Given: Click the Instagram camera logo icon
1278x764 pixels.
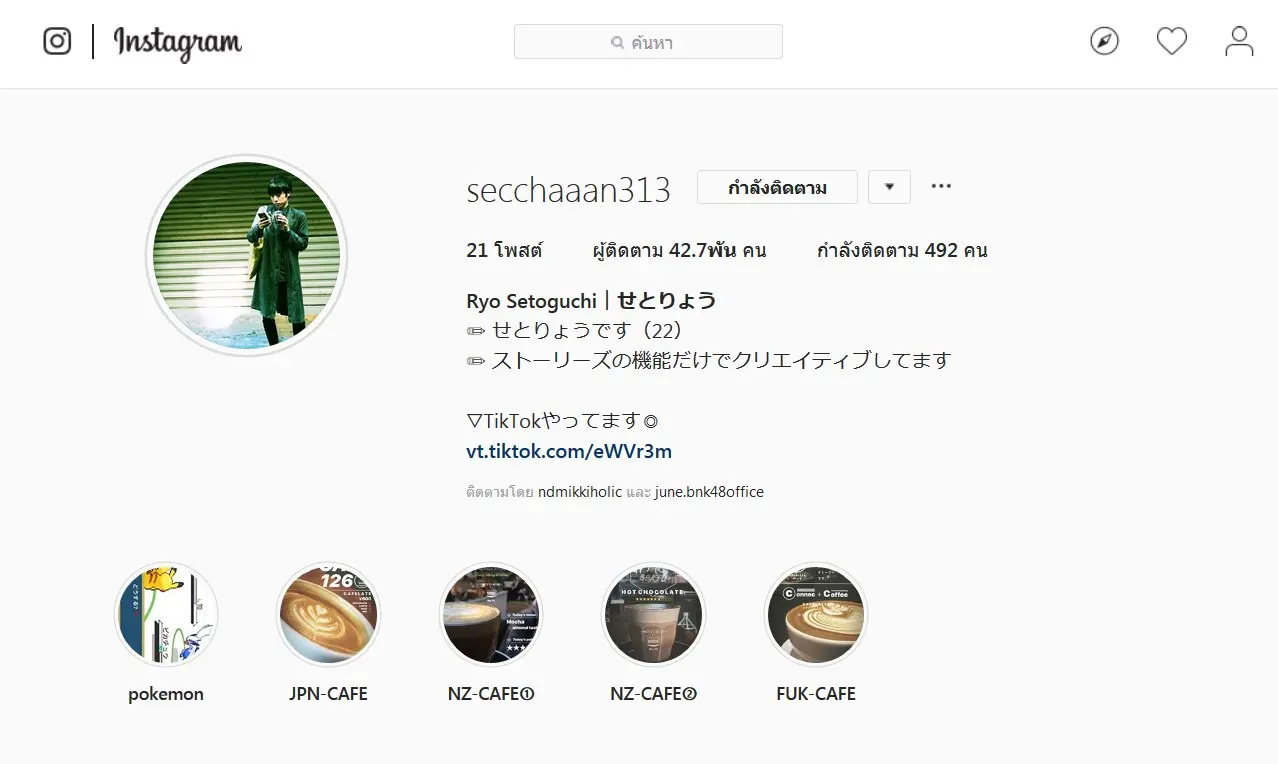Looking at the screenshot, I should (x=57, y=41).
